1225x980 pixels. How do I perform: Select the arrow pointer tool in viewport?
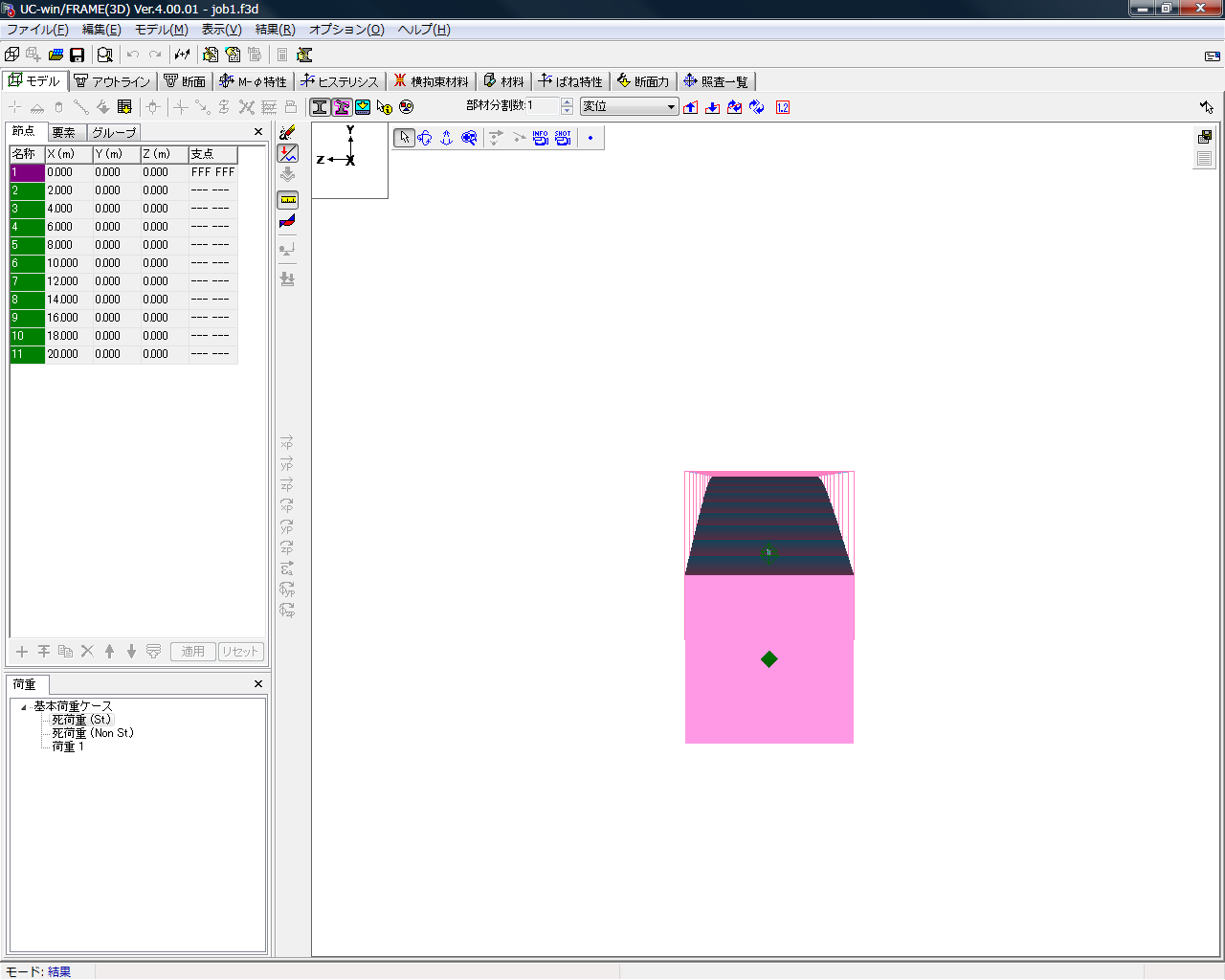[x=405, y=138]
